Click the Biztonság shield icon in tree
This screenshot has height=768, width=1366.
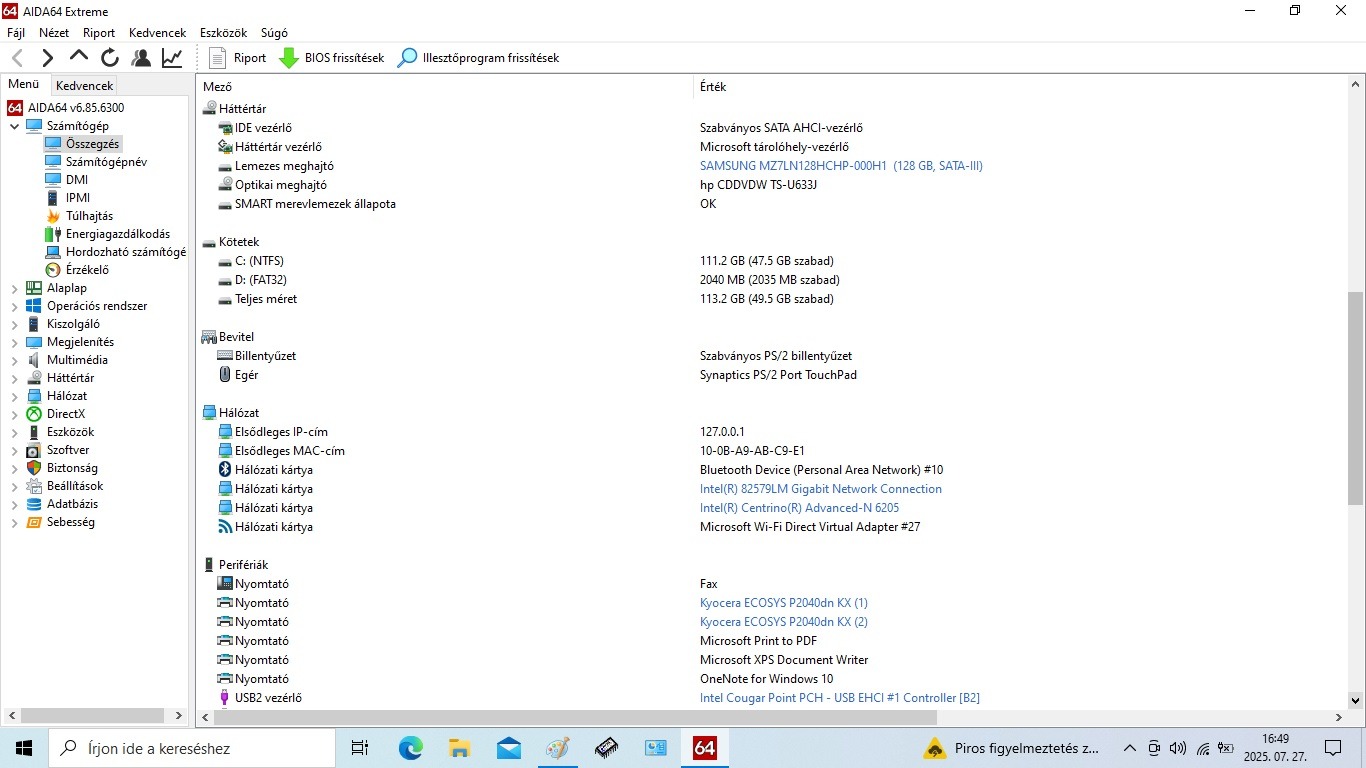34,468
